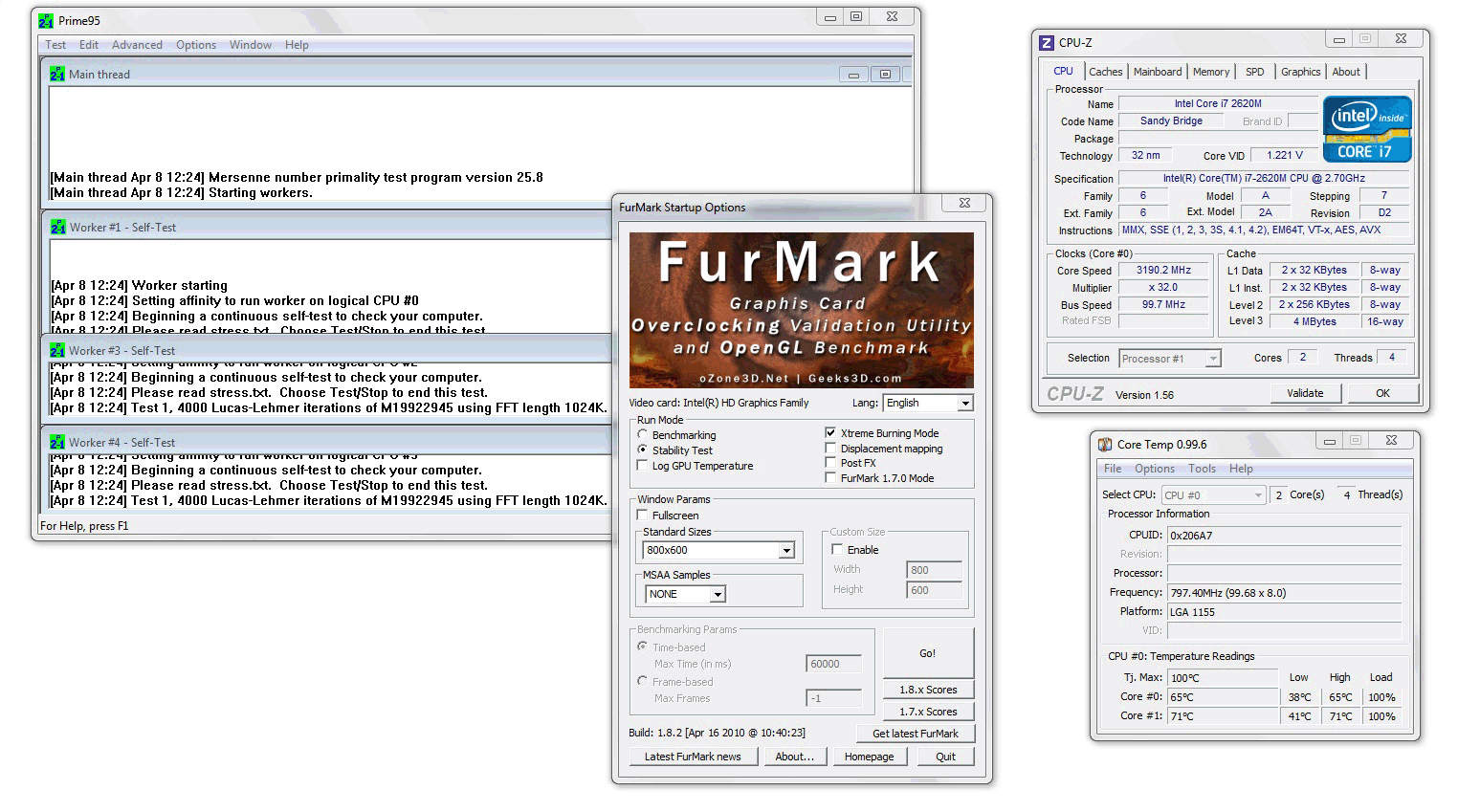Screen dimensions: 1458x812
Task: Click the CPU-Z OK button
Action: pyautogui.click(x=1382, y=393)
